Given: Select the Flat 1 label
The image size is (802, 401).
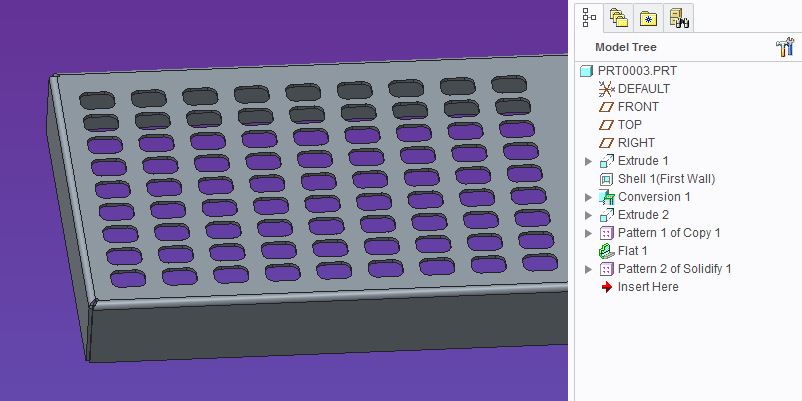Looking at the screenshot, I should 633,251.
